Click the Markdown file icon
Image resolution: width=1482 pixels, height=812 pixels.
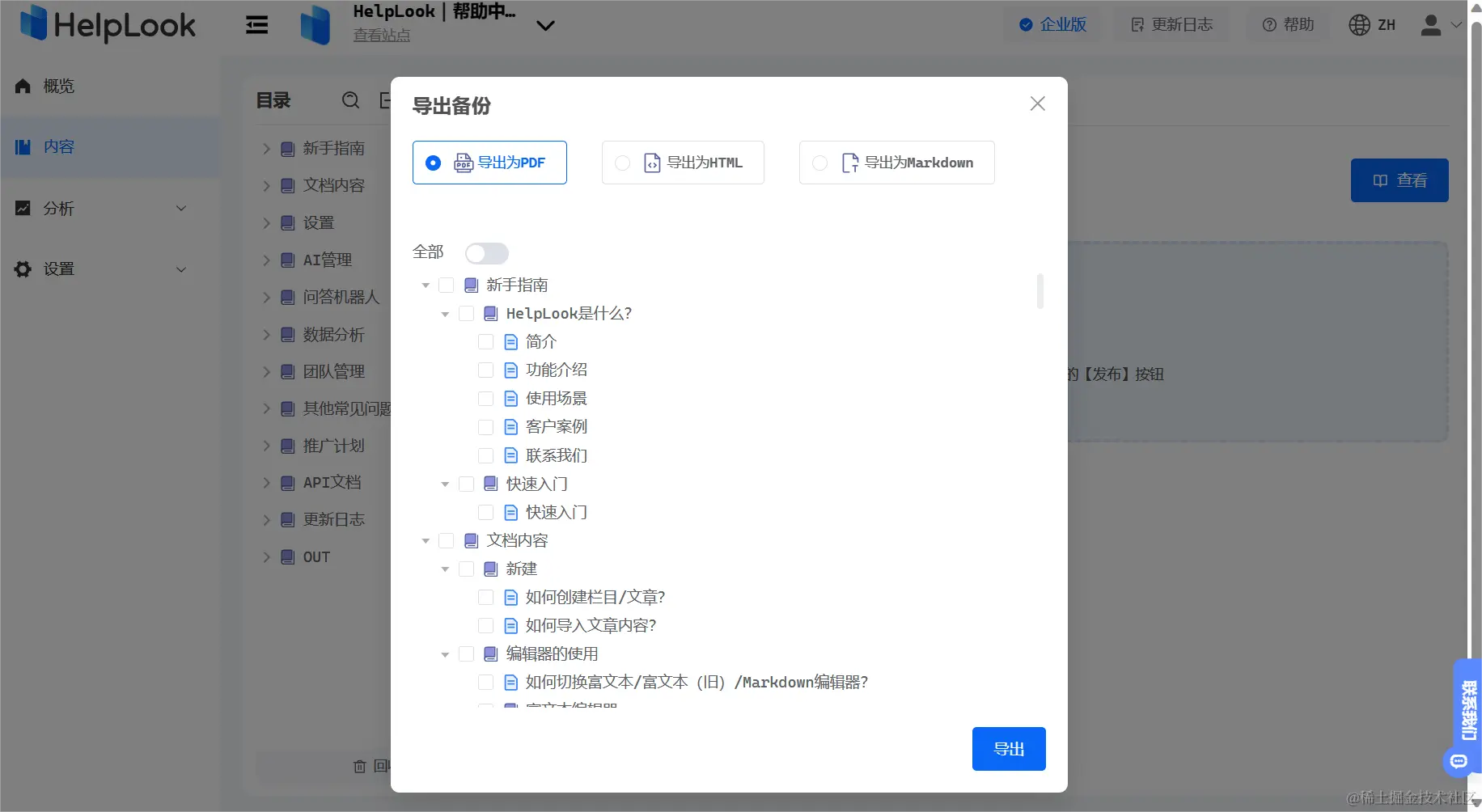(x=849, y=163)
